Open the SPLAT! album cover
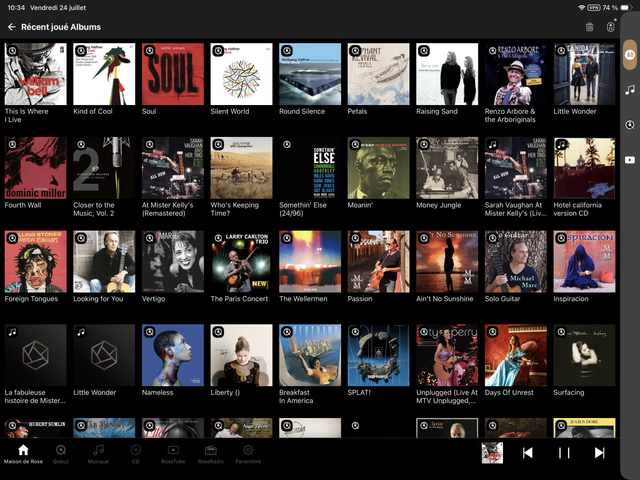640x480 pixels. [378, 355]
